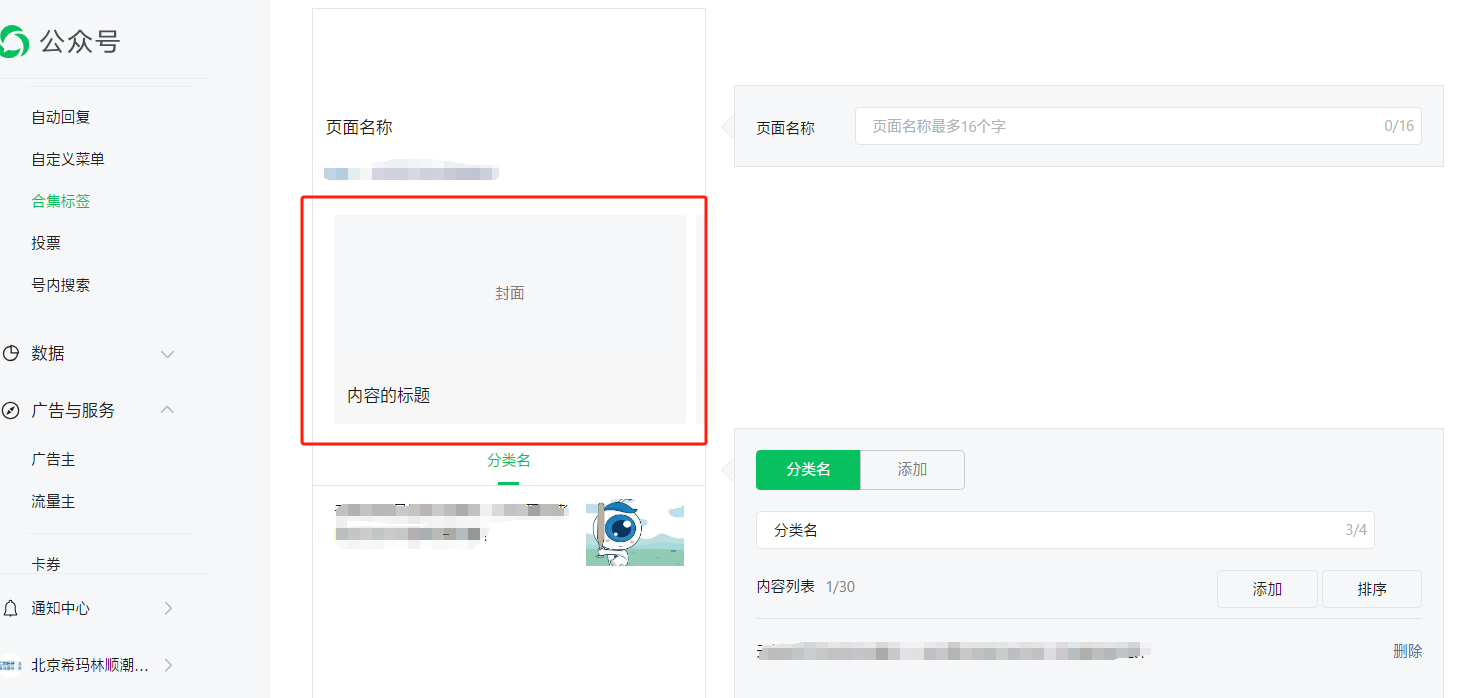The width and height of the screenshot is (1468, 698).
Task: Click the 数据 pie chart icon
Action: [x=11, y=353]
